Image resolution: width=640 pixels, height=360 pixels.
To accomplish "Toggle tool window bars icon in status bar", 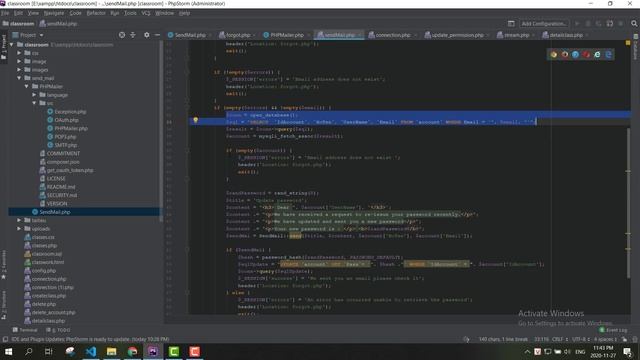I will tap(5, 339).
